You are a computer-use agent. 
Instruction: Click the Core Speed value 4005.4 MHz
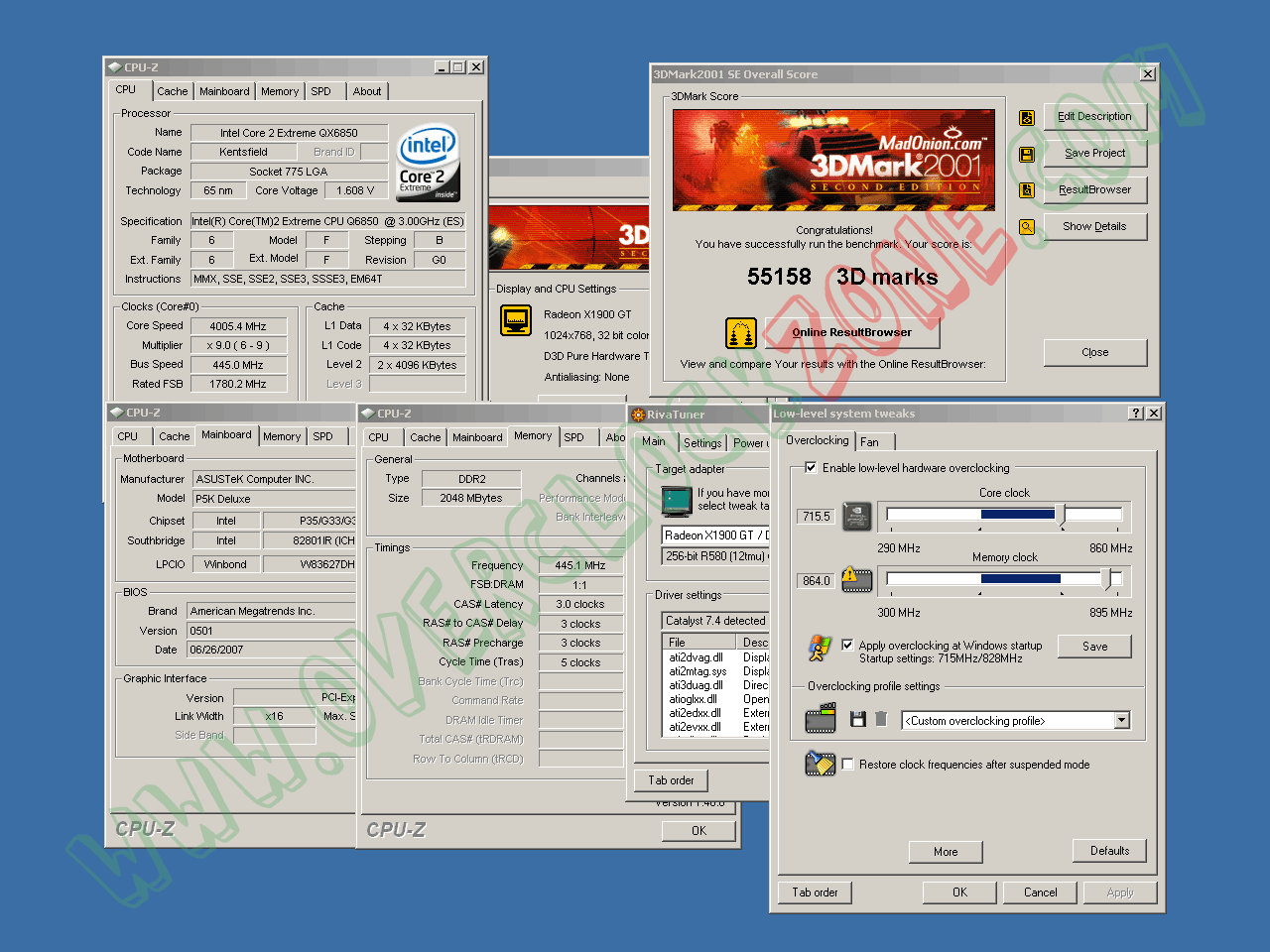238,326
